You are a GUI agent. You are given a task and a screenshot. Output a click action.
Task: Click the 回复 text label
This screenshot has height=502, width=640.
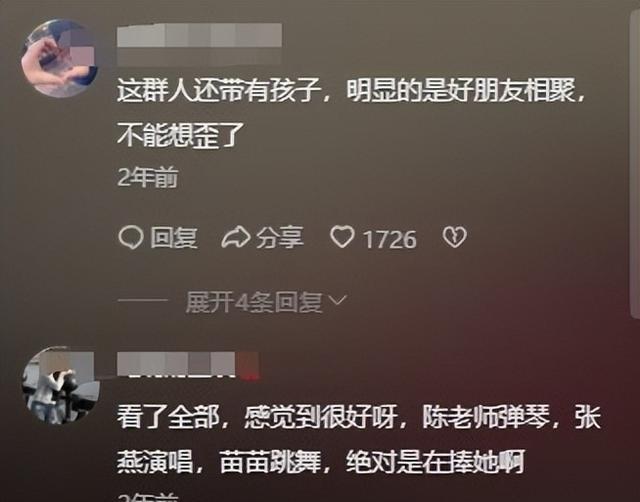tap(174, 238)
